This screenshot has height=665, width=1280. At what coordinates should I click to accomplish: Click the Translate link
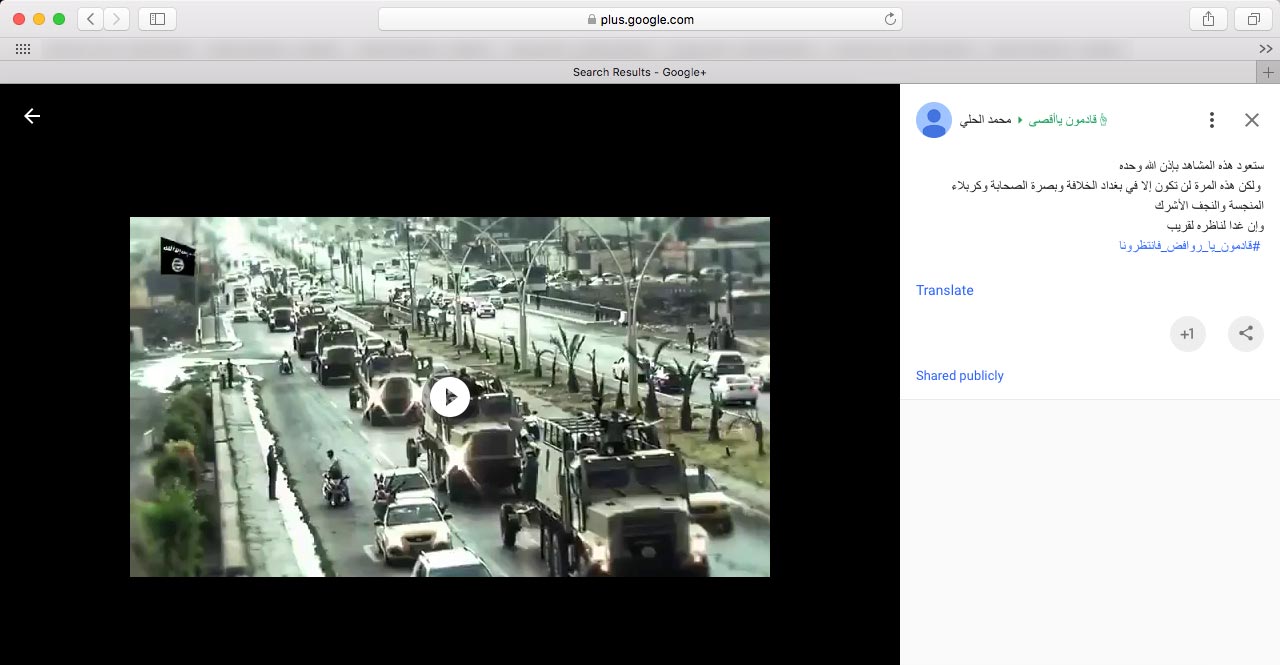pos(944,290)
